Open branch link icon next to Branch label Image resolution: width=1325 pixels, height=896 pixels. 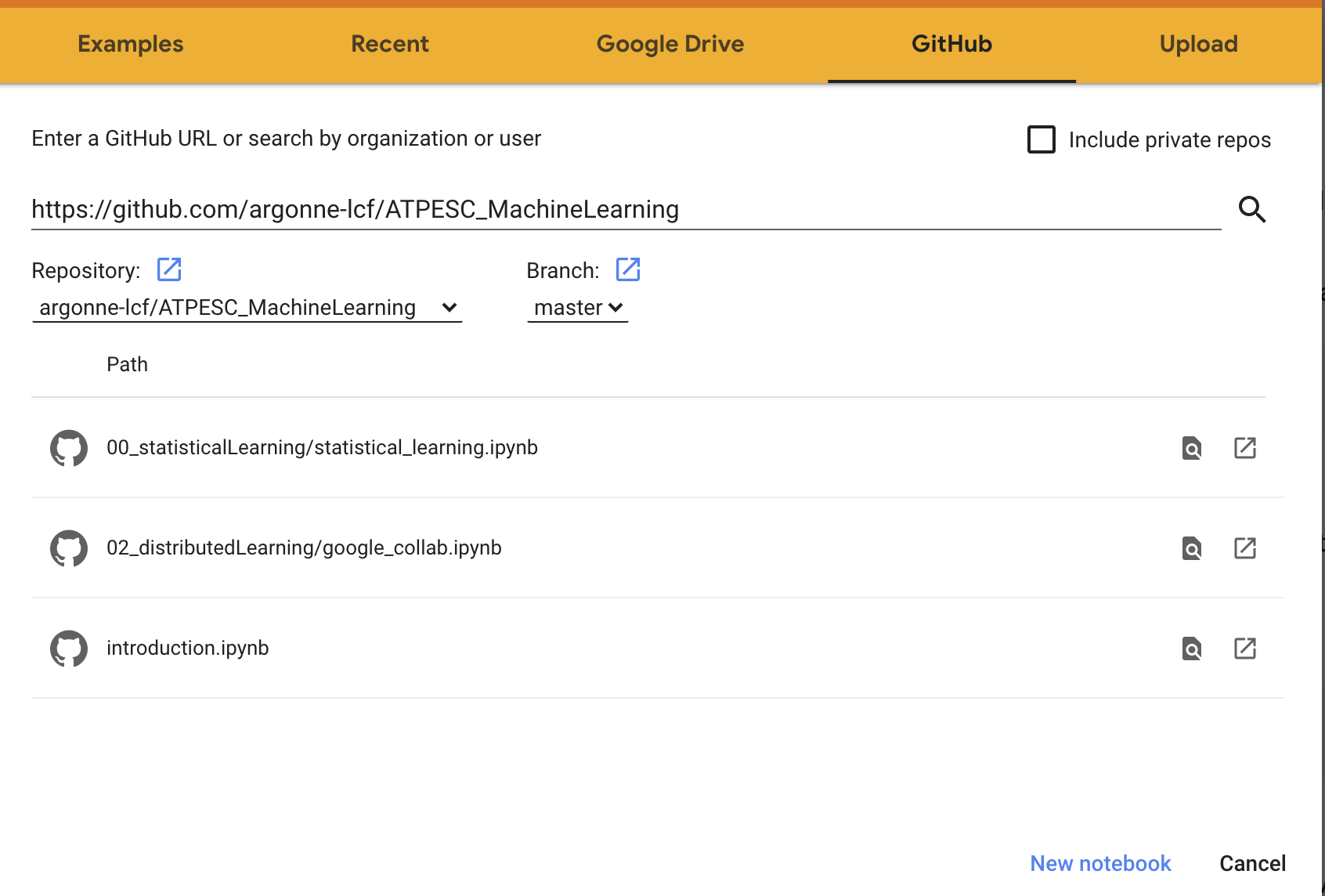(x=628, y=269)
